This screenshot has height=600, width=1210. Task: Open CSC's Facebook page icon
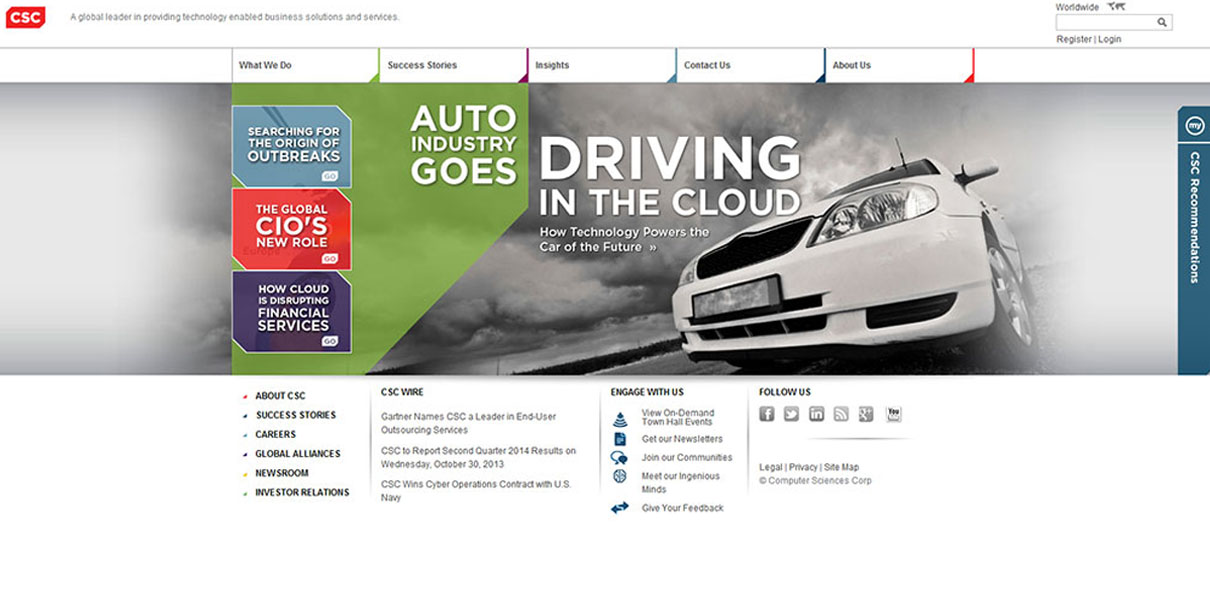point(767,414)
